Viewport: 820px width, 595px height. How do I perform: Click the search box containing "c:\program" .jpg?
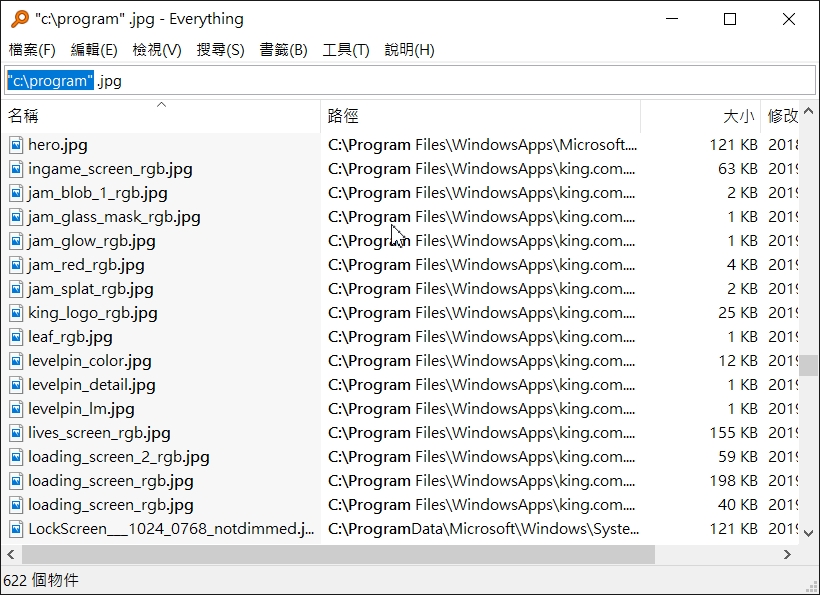pyautogui.click(x=410, y=81)
